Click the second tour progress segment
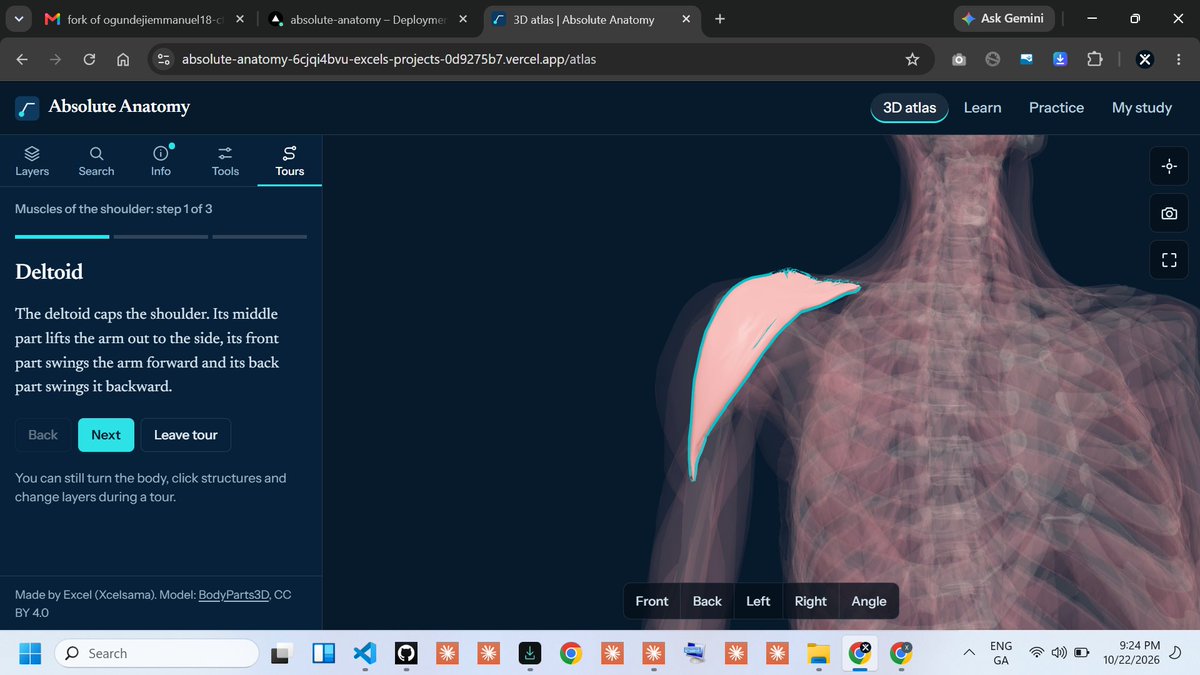This screenshot has height=675, width=1200. click(x=161, y=237)
